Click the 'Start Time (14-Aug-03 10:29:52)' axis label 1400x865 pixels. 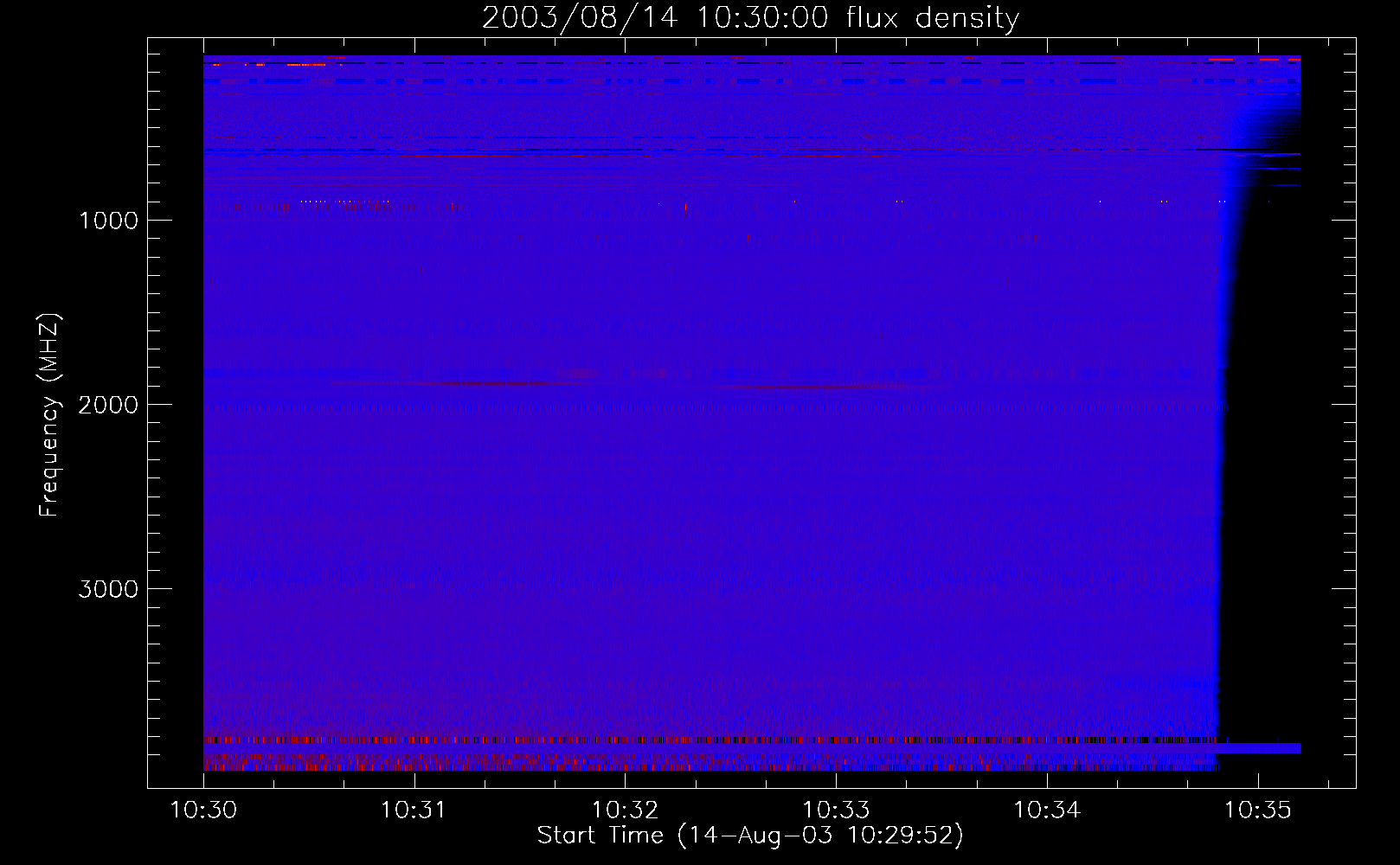coord(750,836)
